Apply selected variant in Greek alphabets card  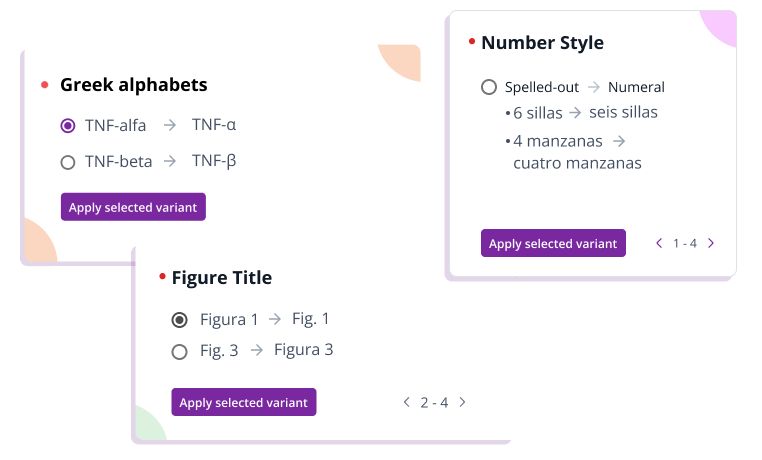(133, 207)
